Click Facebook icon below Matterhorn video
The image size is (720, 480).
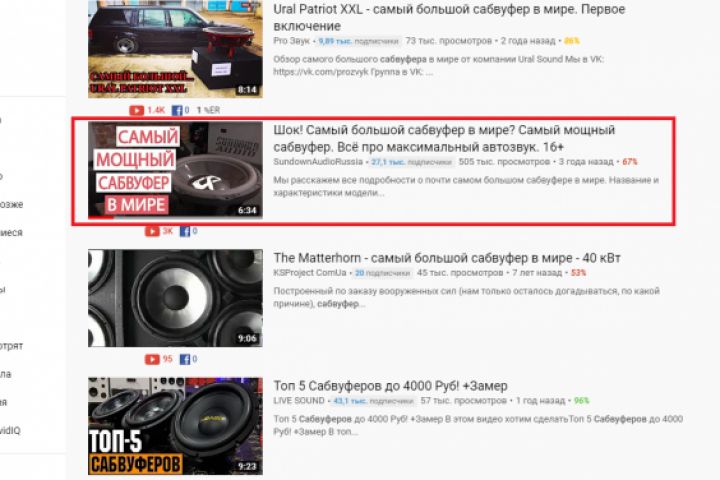click(x=185, y=359)
